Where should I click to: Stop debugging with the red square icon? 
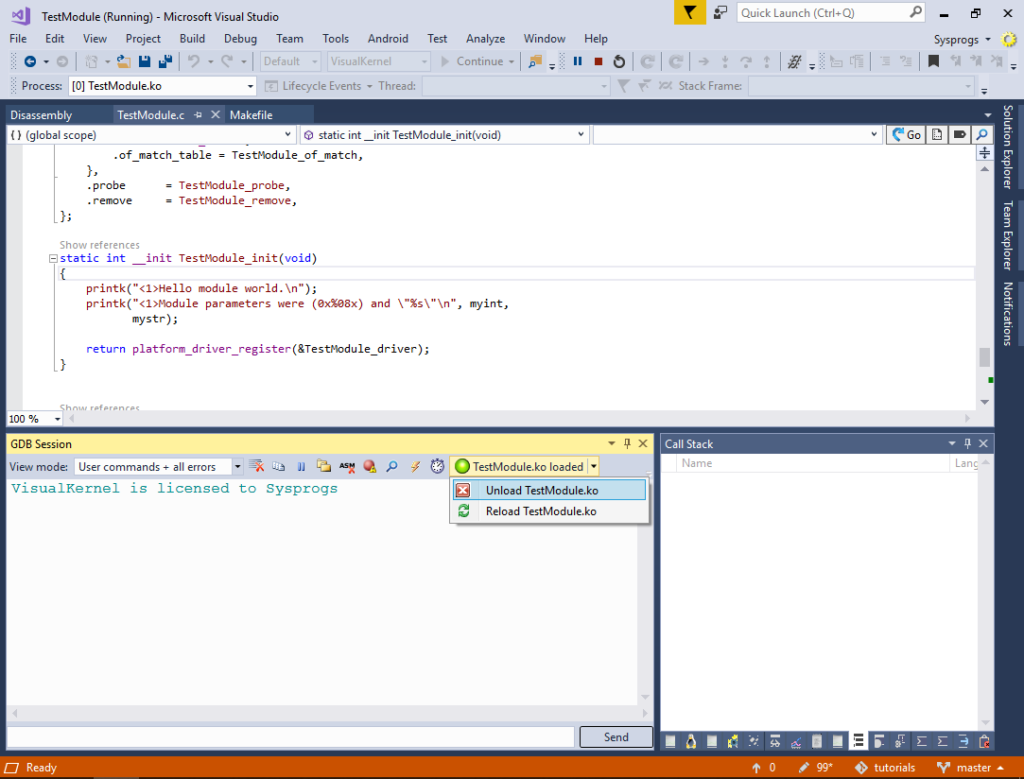[600, 61]
